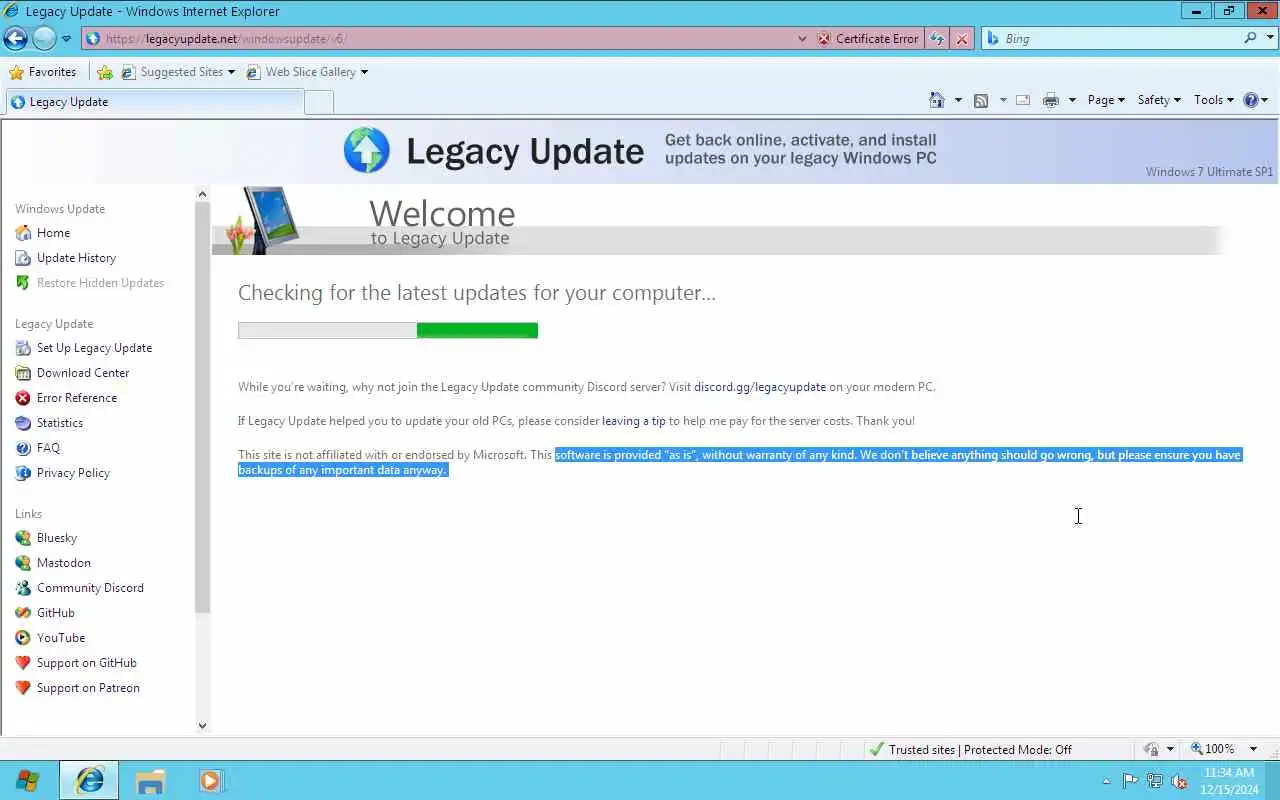
Task: Open the search provider dropdown arrow
Action: click(1270, 38)
